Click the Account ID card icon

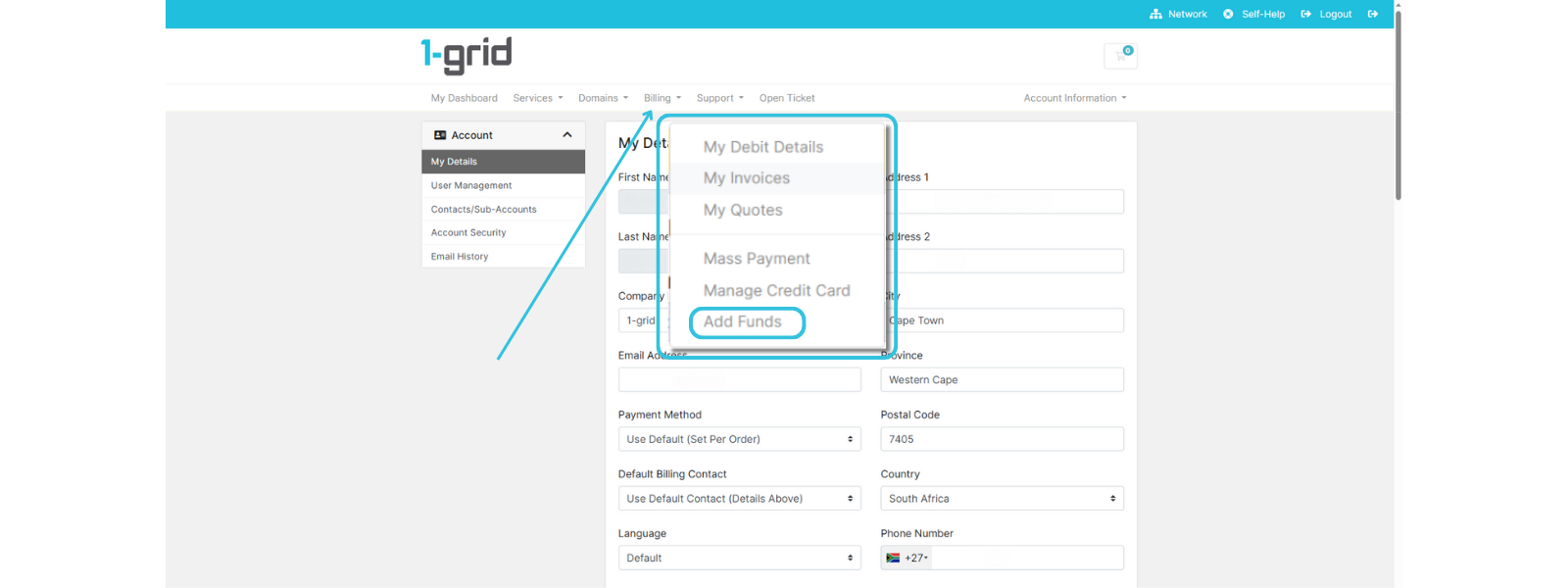click(440, 135)
